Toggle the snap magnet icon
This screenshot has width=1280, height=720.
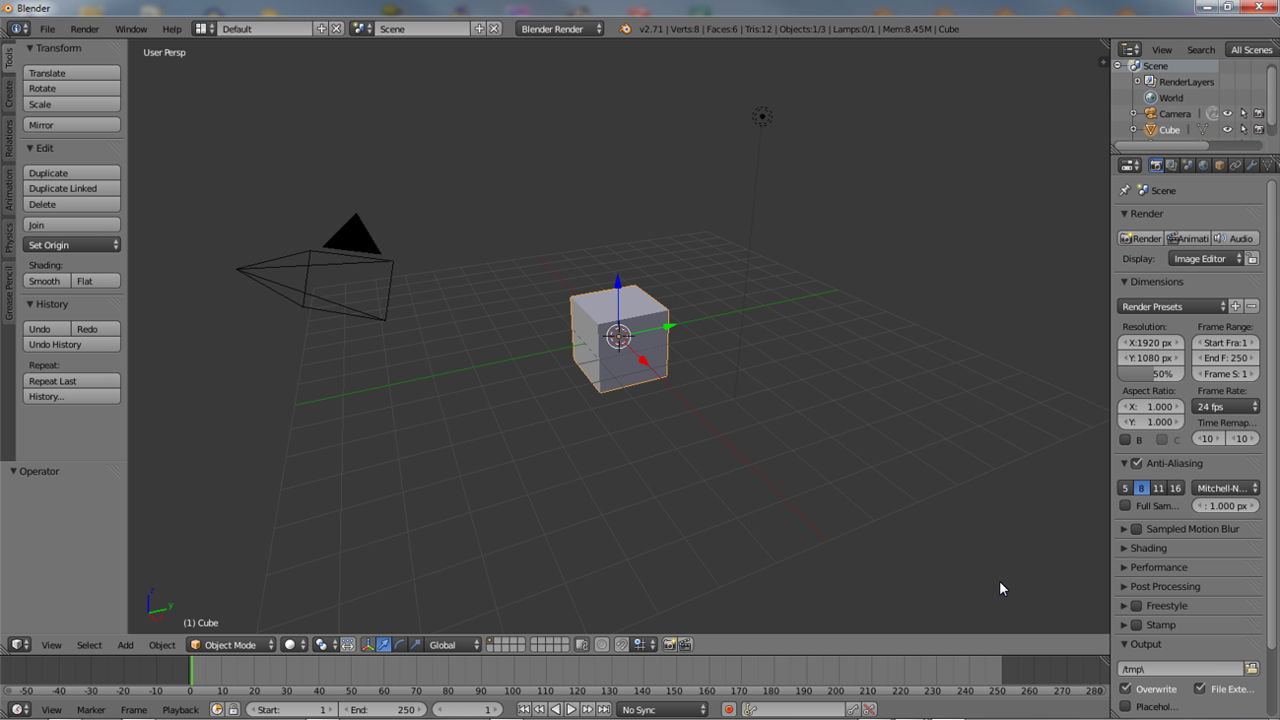(x=621, y=645)
